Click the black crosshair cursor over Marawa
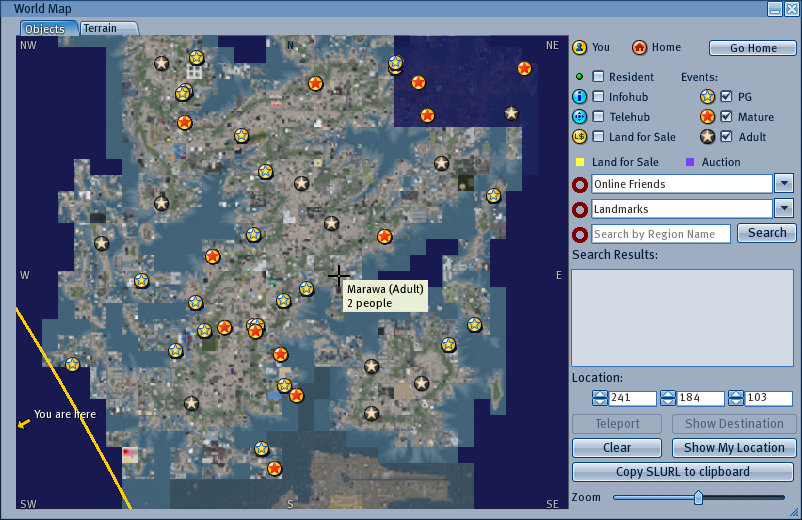This screenshot has height=520, width=802. [x=339, y=276]
